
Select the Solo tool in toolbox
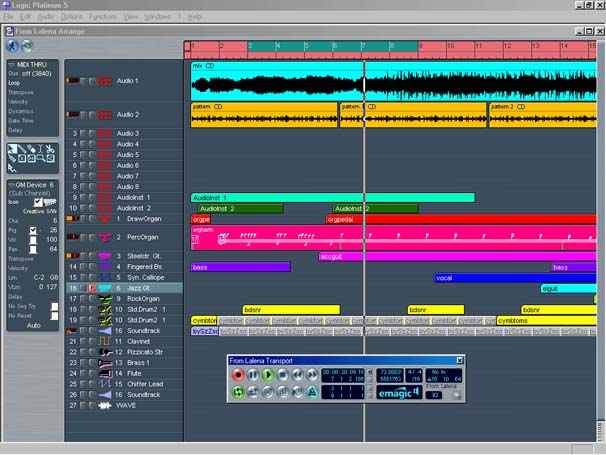[22, 158]
